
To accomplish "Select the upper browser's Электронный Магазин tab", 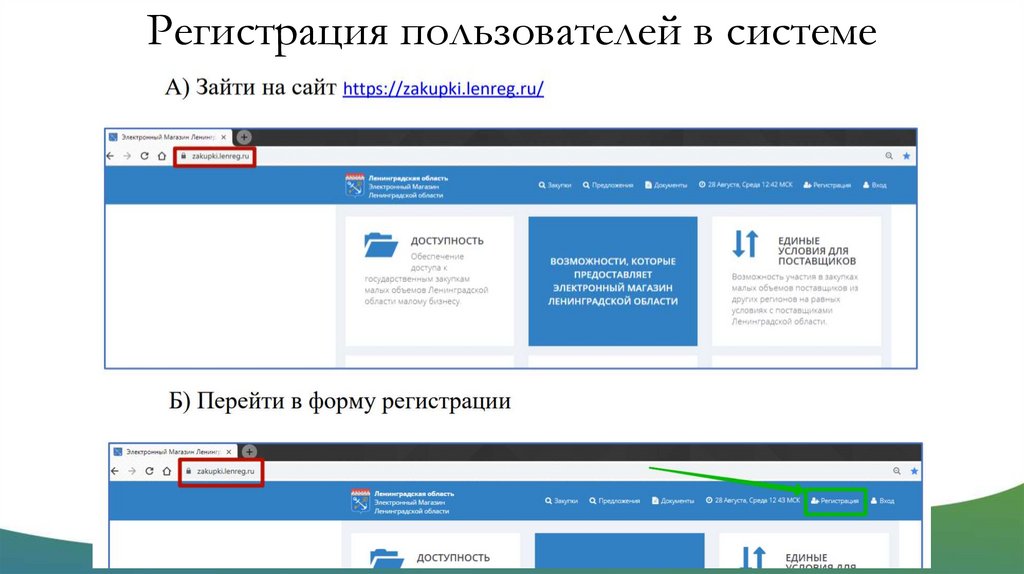I will [x=168, y=137].
